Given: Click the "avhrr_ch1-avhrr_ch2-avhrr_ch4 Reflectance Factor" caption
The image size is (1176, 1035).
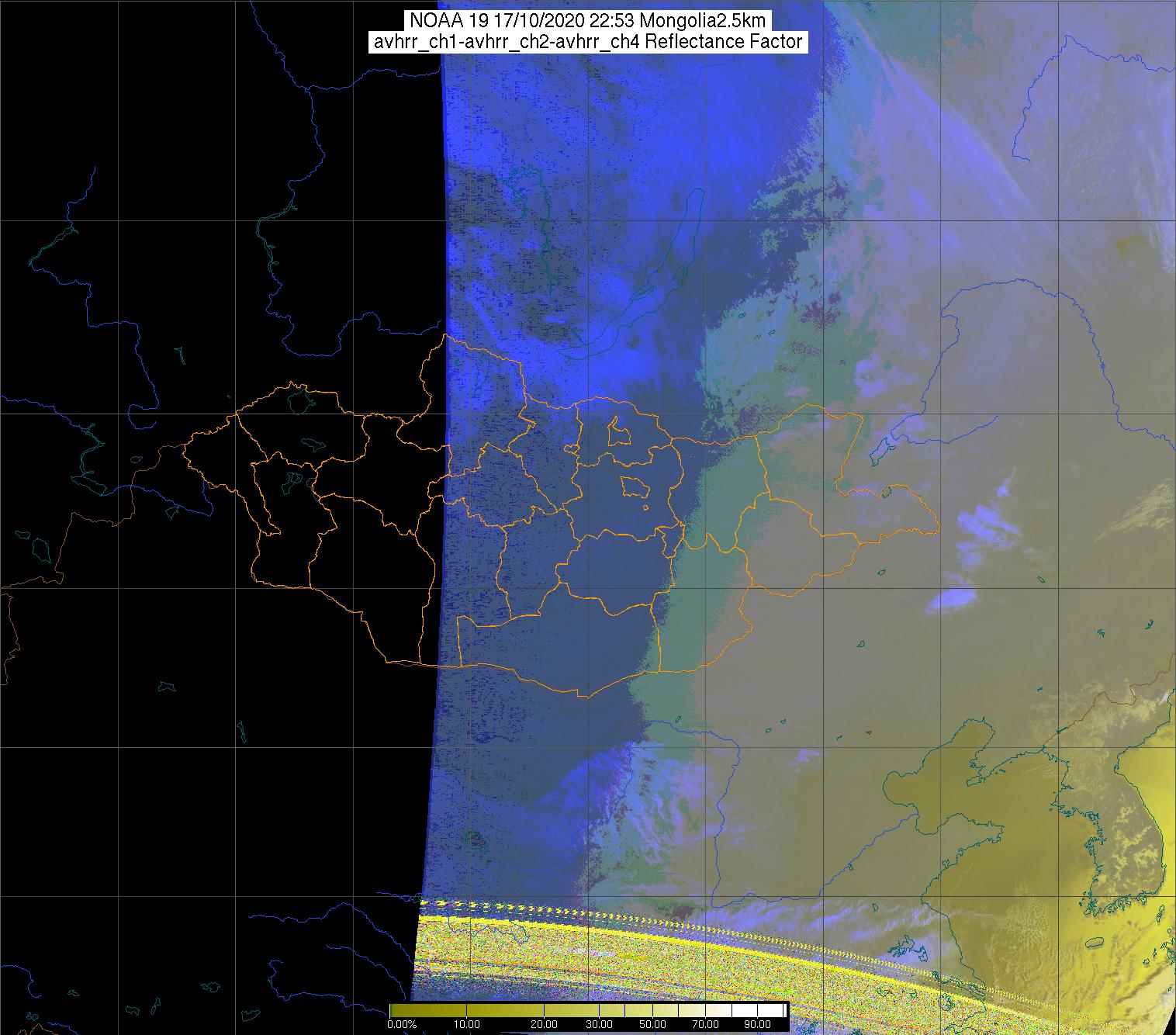Looking at the screenshot, I should coord(590,42).
